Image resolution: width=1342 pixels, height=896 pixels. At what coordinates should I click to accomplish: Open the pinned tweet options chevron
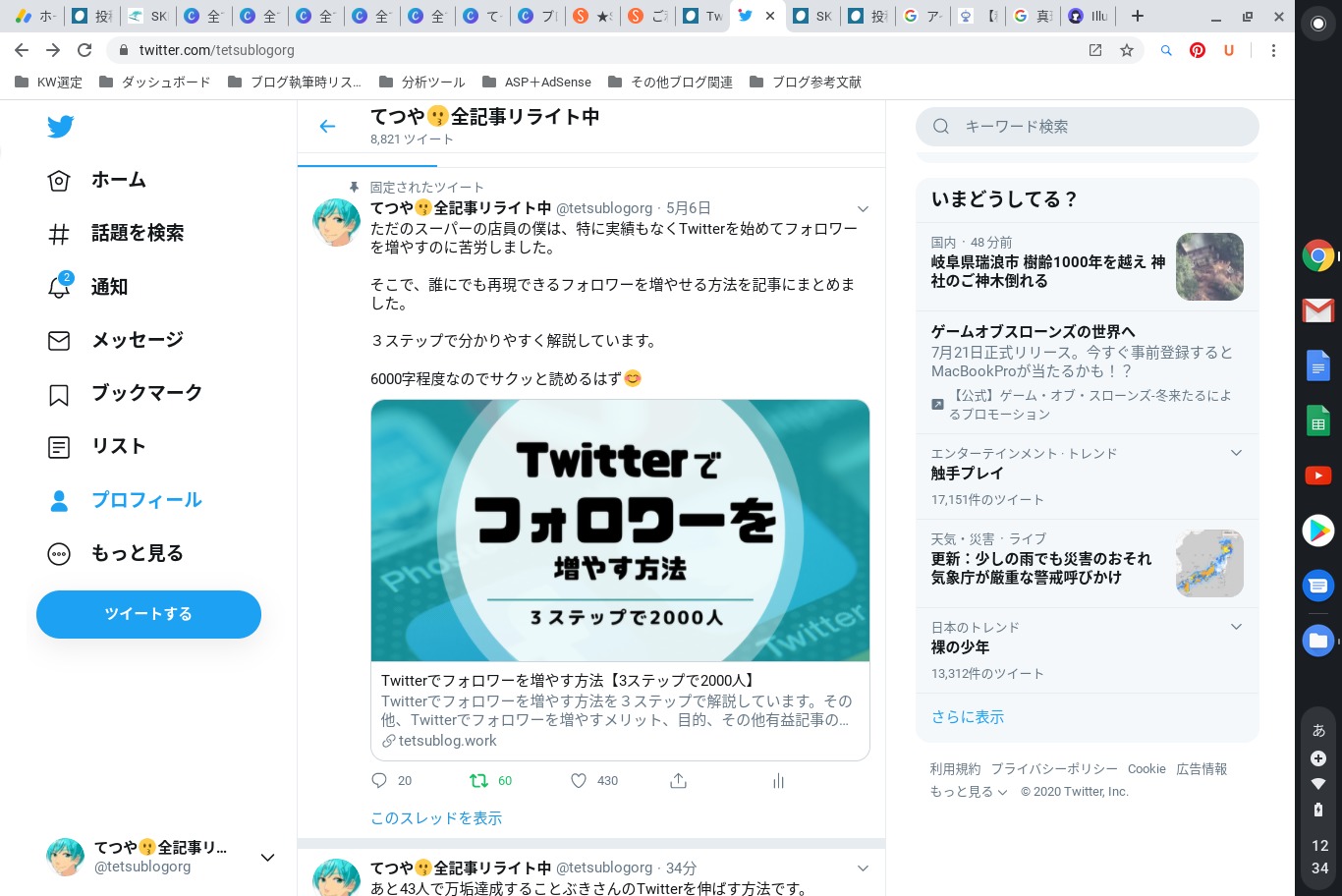pyautogui.click(x=863, y=208)
